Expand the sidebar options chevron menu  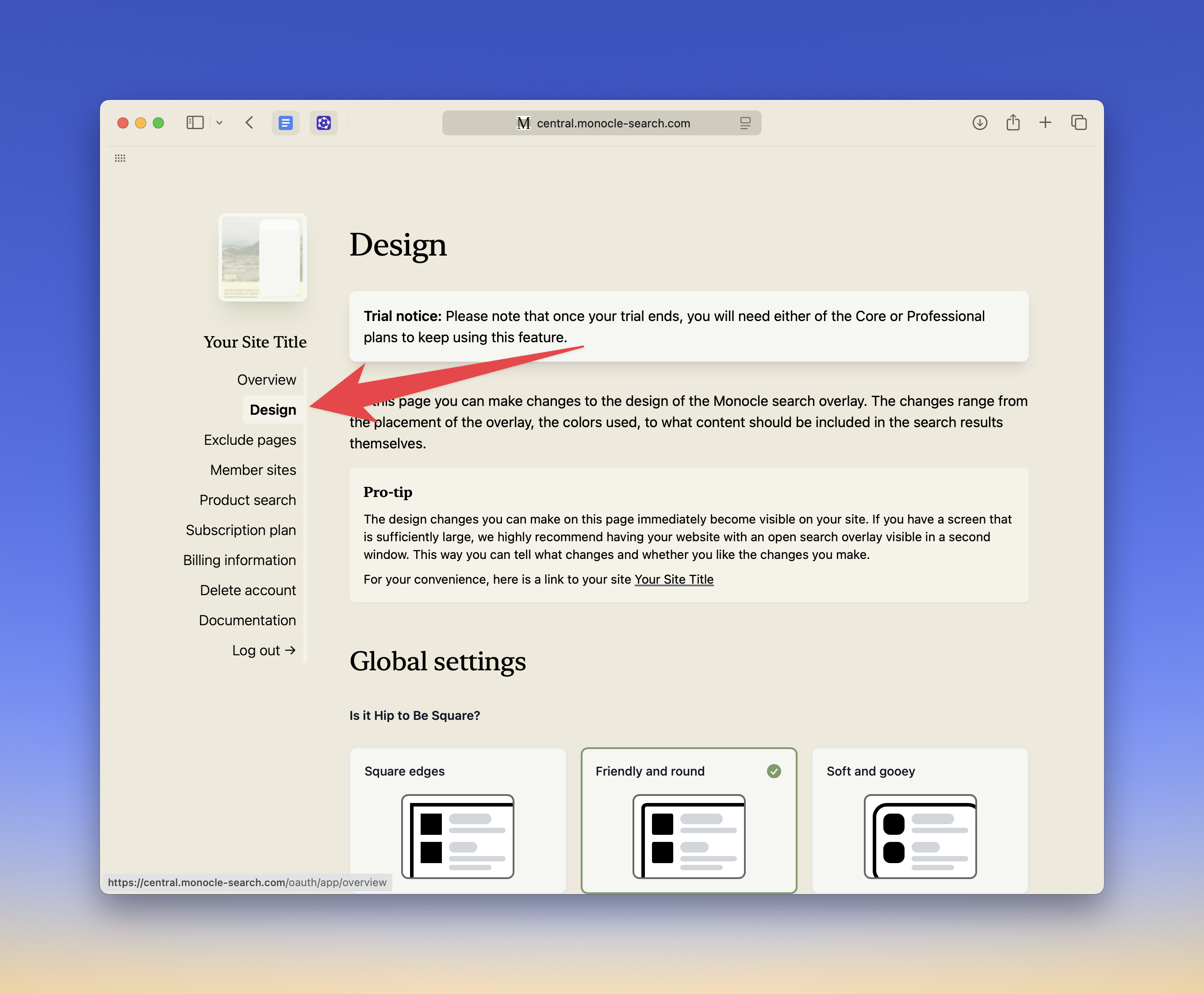219,122
